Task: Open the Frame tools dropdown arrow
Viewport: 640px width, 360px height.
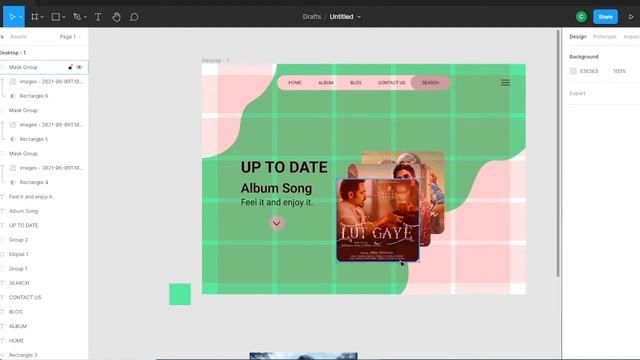Action: click(x=42, y=17)
